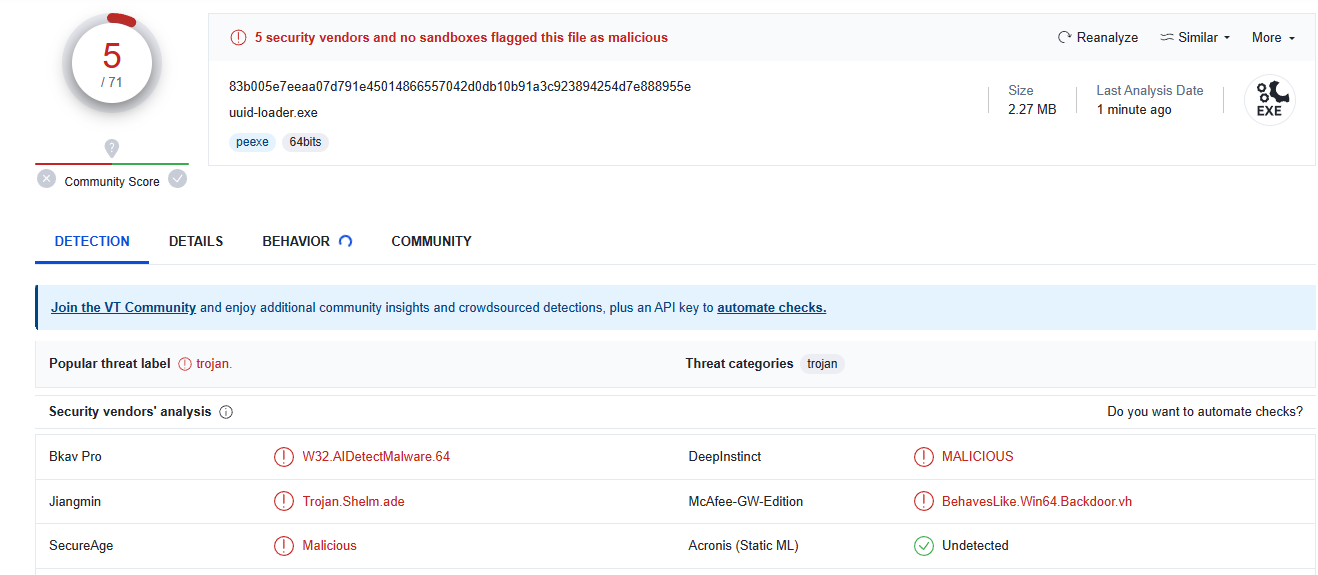This screenshot has height=575, width=1318.
Task: Open the Similar dropdown menu
Action: click(x=1195, y=38)
